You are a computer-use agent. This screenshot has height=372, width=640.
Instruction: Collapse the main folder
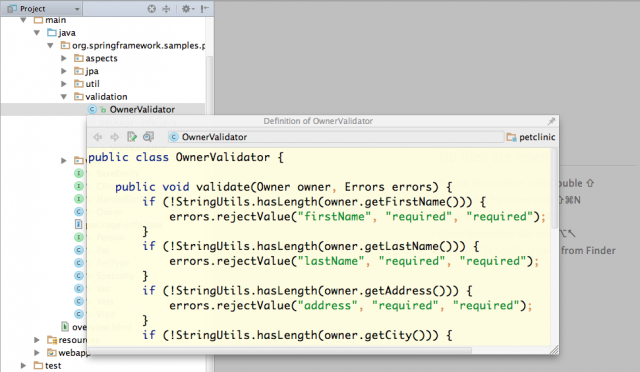click(x=23, y=20)
